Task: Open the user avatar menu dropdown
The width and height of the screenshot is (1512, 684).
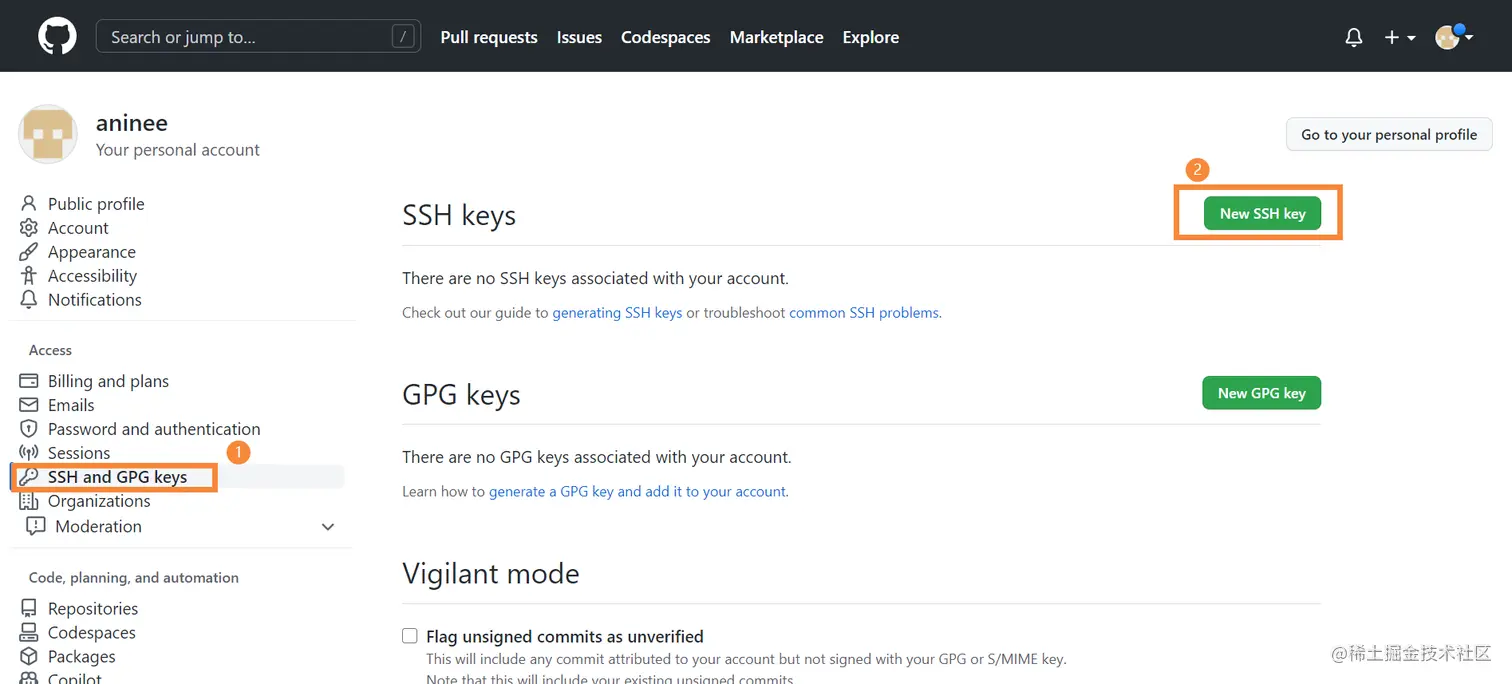Action: click(1453, 37)
